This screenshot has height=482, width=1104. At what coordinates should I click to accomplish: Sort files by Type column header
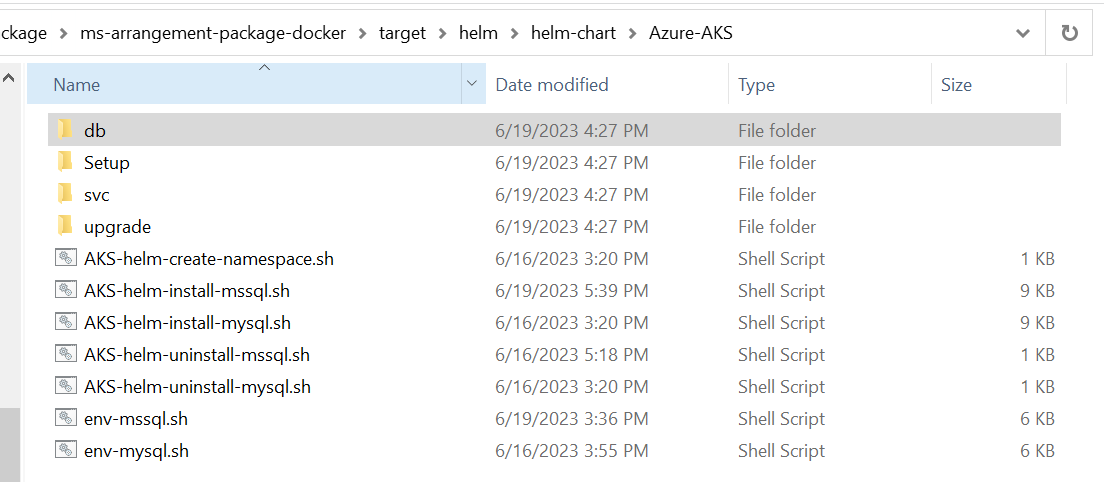point(756,85)
